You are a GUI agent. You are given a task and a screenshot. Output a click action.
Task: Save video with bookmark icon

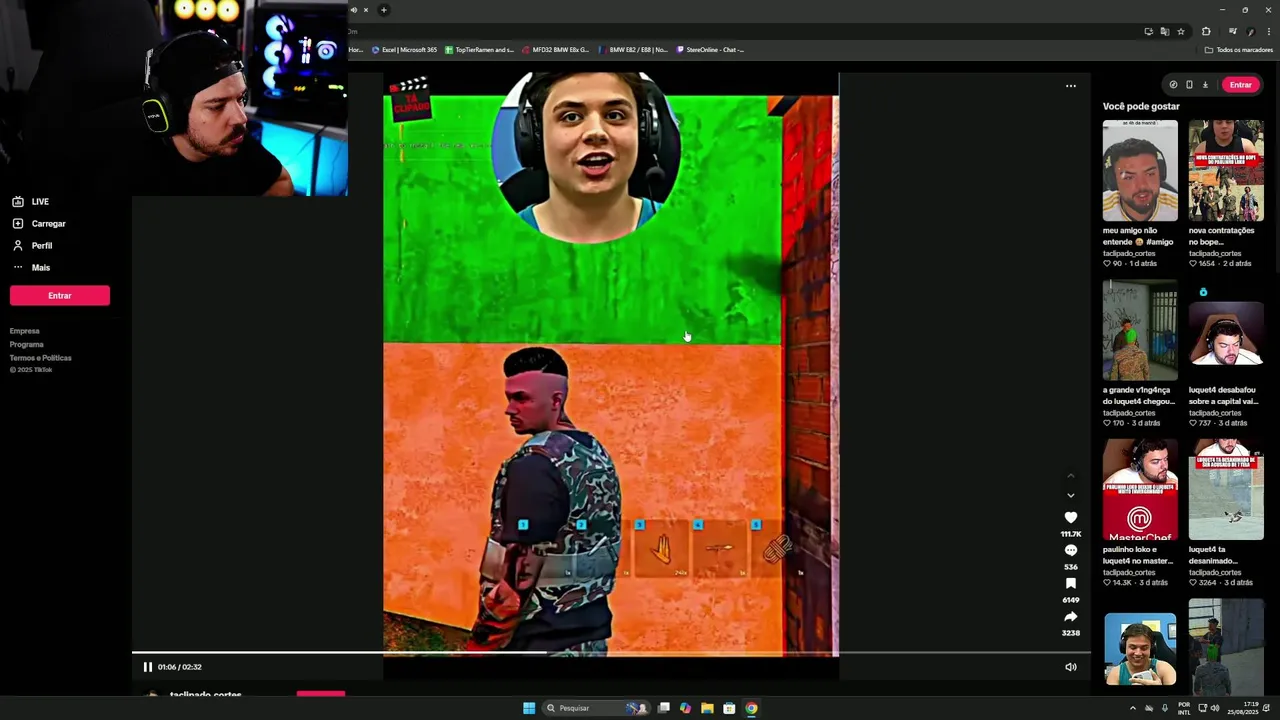click(1071, 583)
